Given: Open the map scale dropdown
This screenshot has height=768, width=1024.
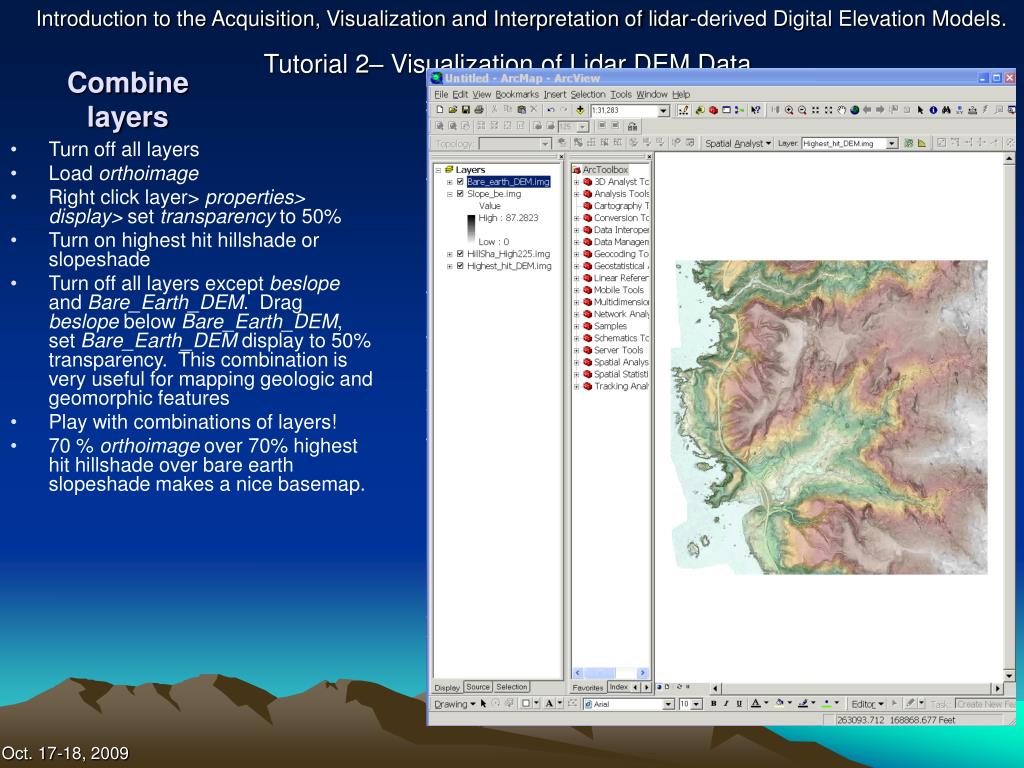Looking at the screenshot, I should click(664, 110).
